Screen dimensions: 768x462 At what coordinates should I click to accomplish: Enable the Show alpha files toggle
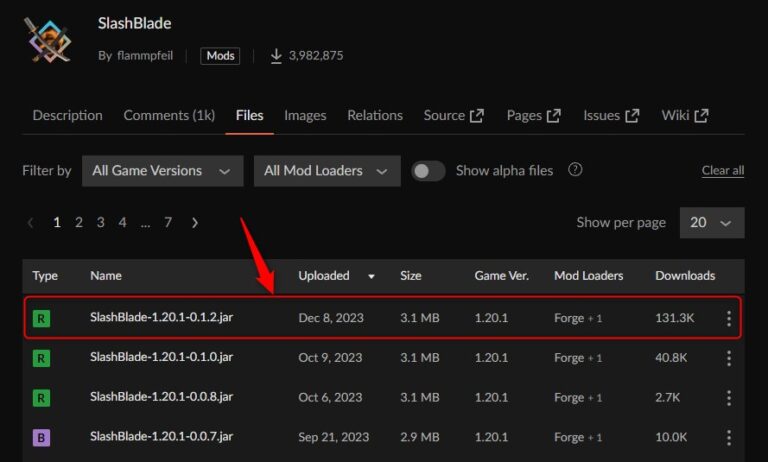[x=428, y=171]
